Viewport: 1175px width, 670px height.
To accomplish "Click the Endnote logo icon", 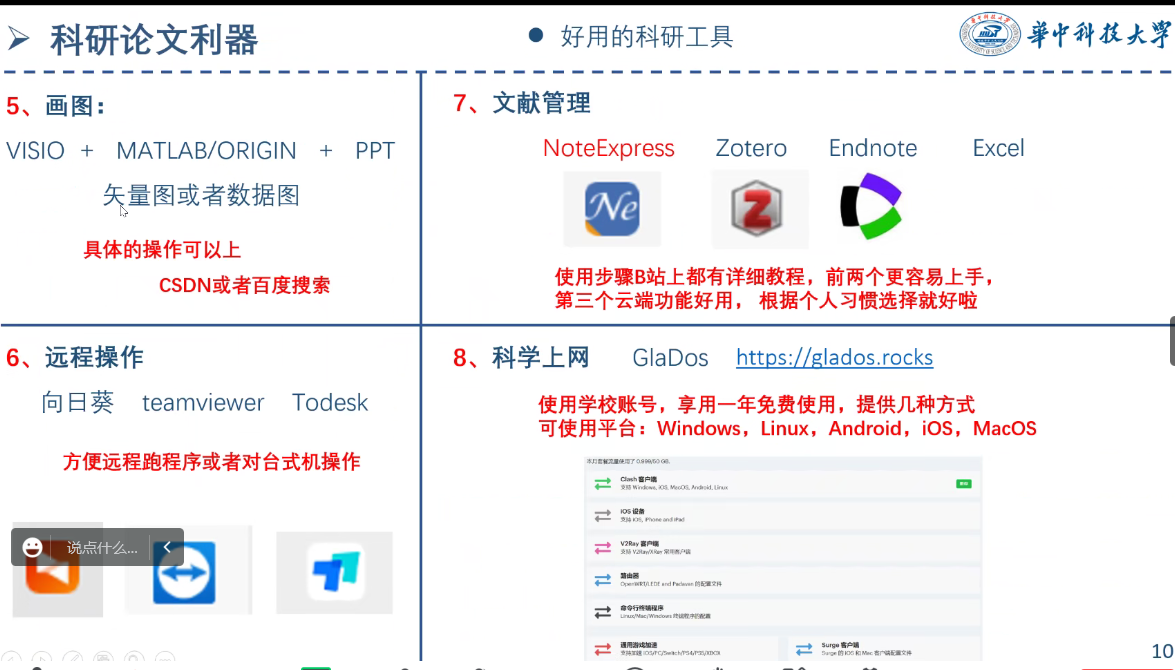I will tap(870, 207).
